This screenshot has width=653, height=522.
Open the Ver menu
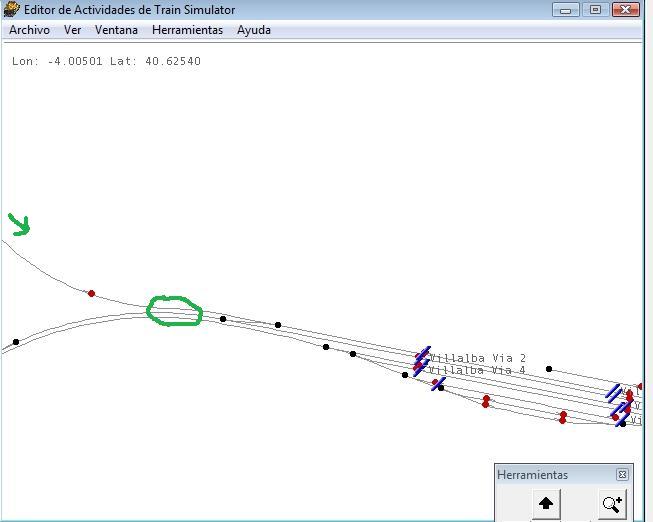coord(73,30)
